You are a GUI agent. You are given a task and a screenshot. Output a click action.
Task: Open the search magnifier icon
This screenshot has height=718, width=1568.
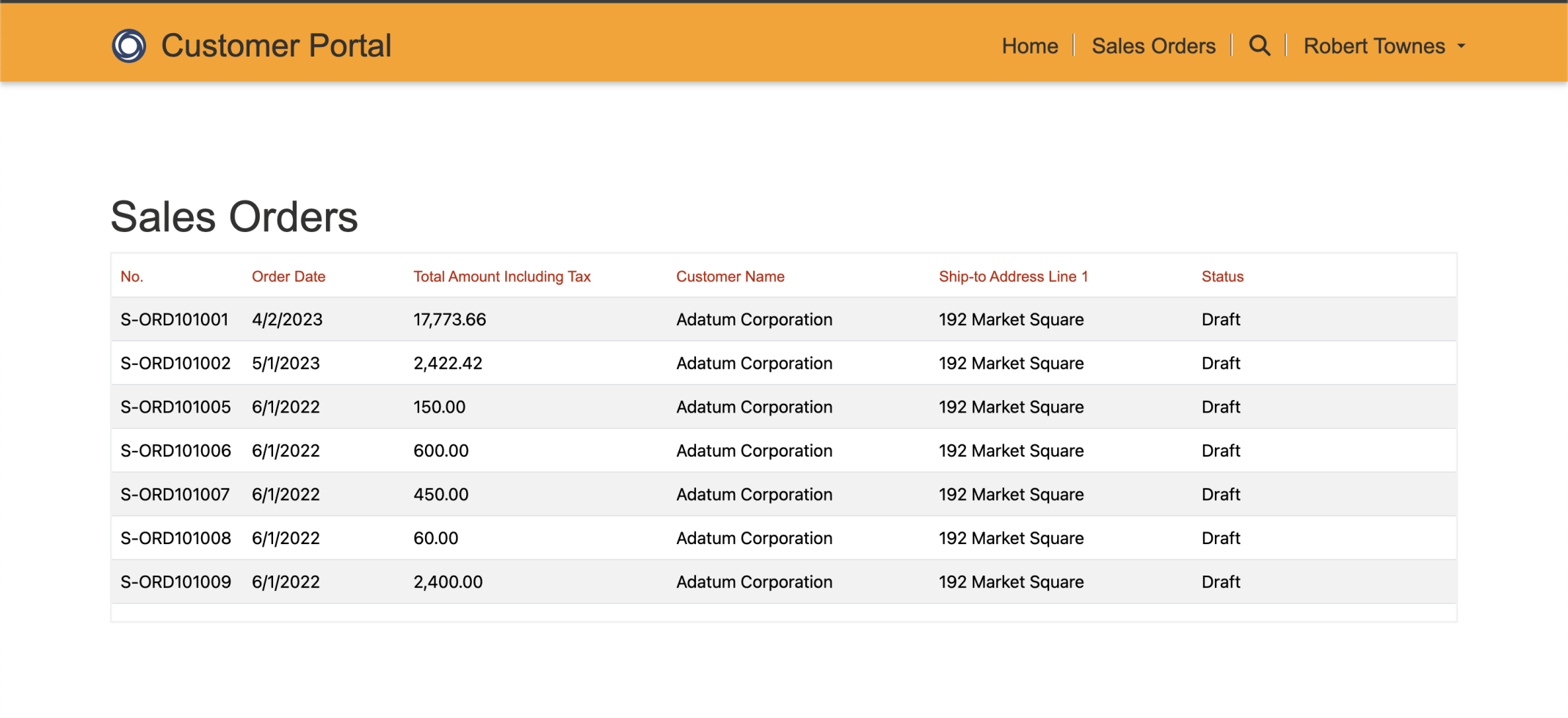point(1260,46)
